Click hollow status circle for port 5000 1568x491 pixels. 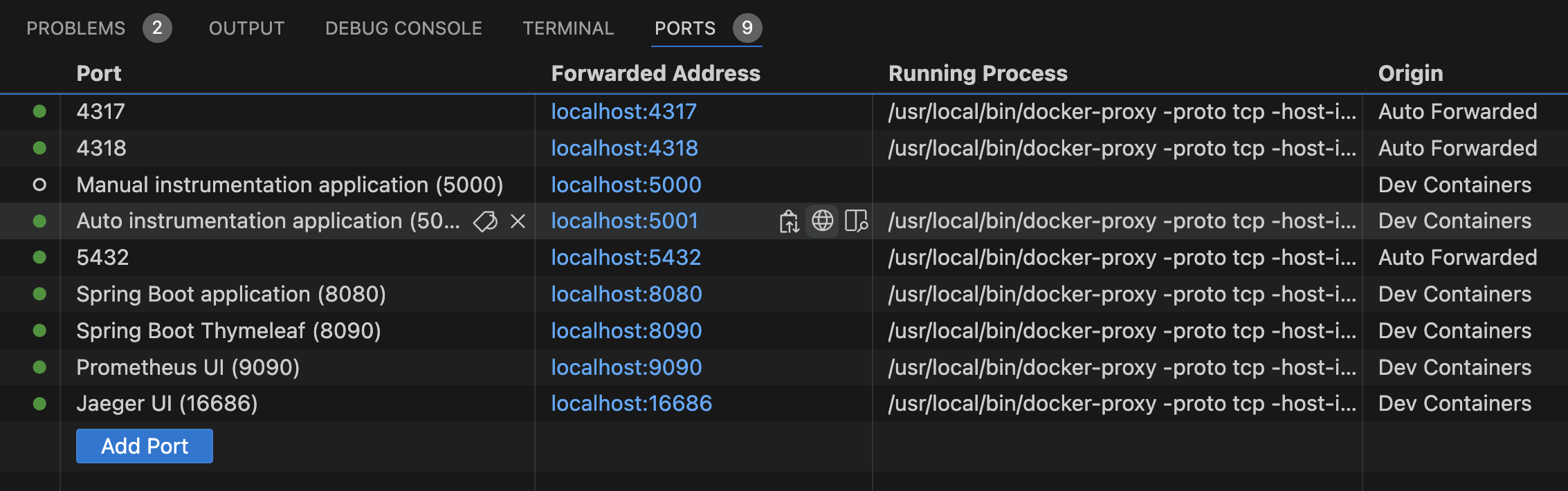[x=39, y=185]
